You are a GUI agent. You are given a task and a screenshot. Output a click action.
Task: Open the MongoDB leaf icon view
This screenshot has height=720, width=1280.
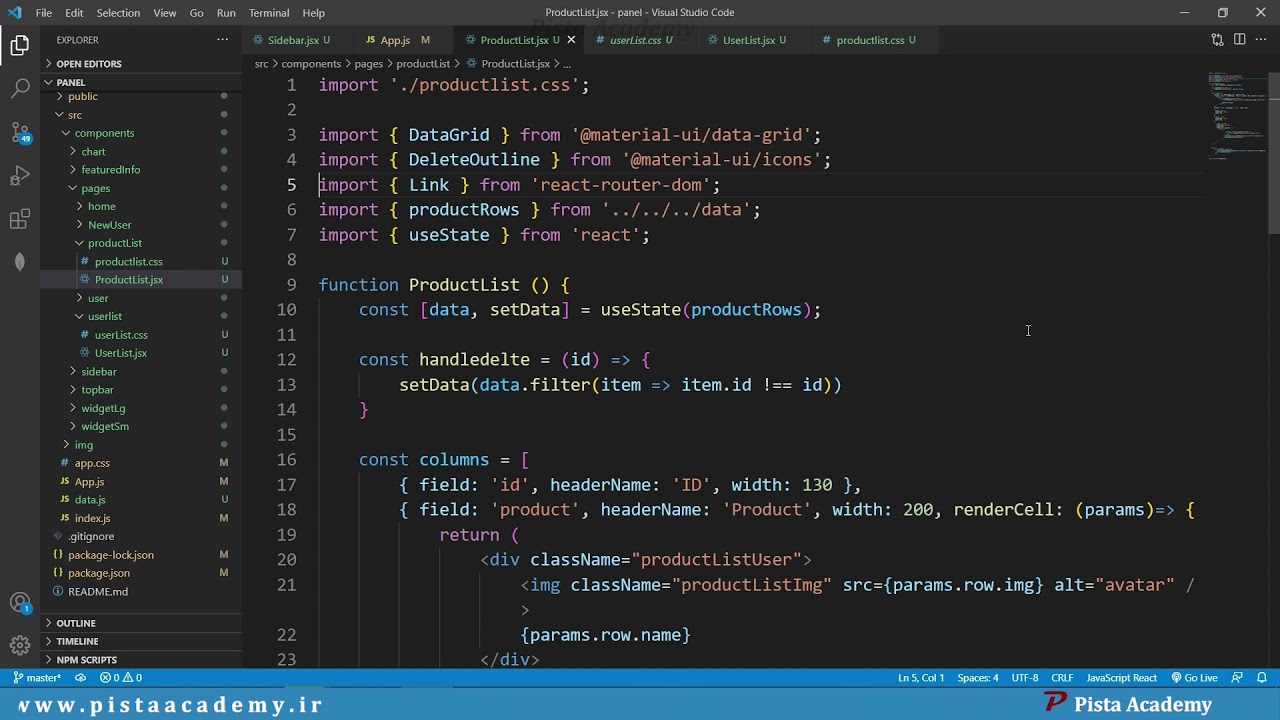tap(20, 262)
